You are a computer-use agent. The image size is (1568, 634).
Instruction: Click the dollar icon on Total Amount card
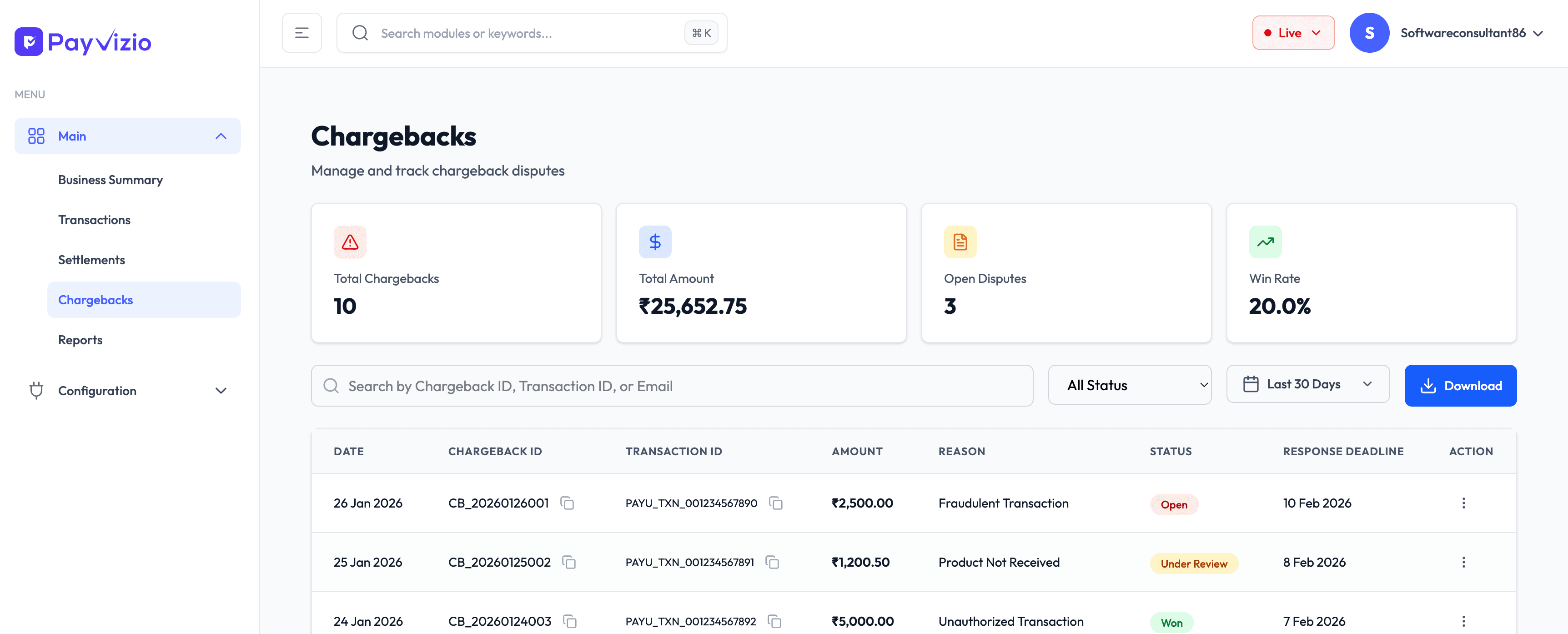[x=655, y=241]
